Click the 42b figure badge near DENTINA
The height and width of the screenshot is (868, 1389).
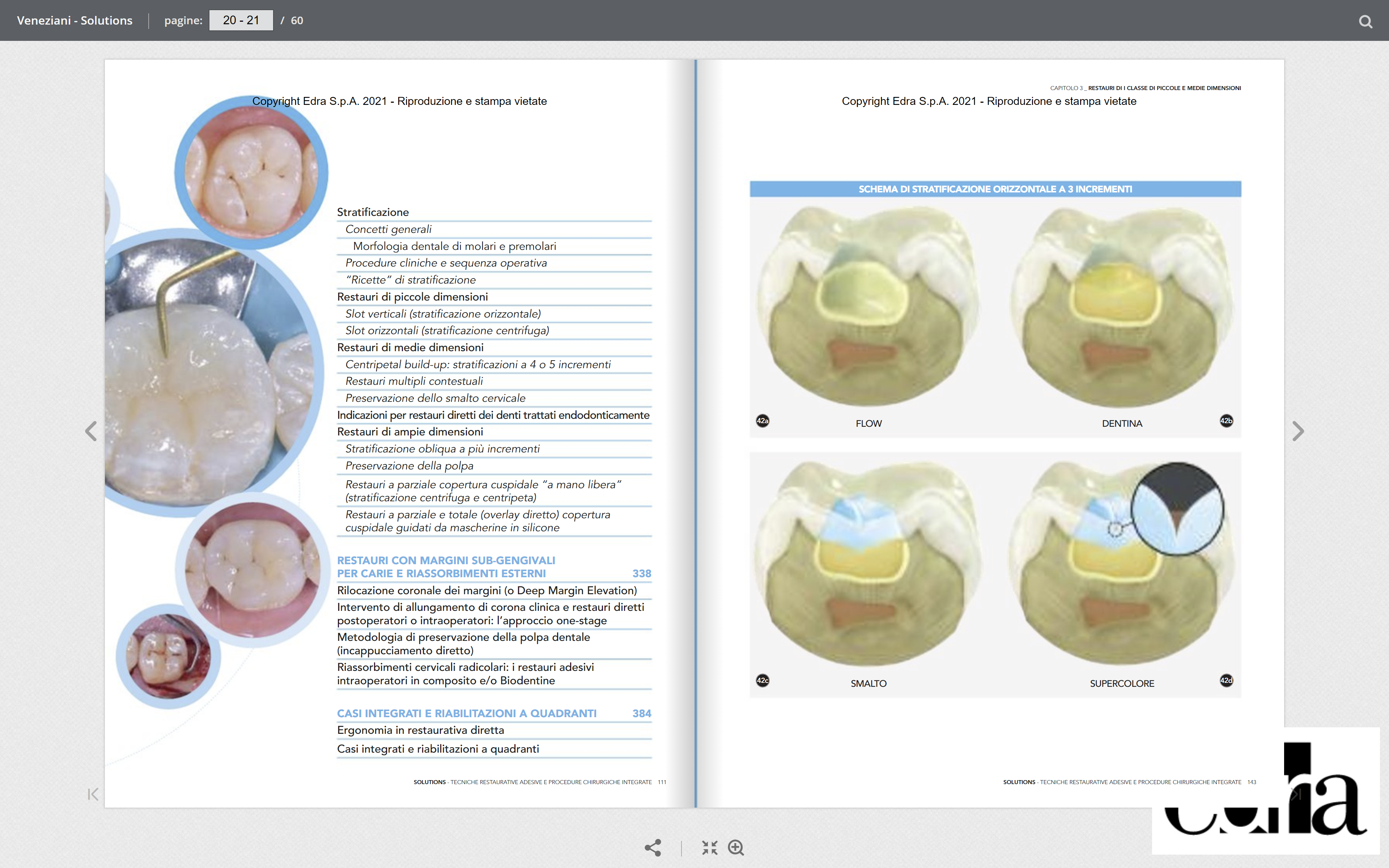1226,421
